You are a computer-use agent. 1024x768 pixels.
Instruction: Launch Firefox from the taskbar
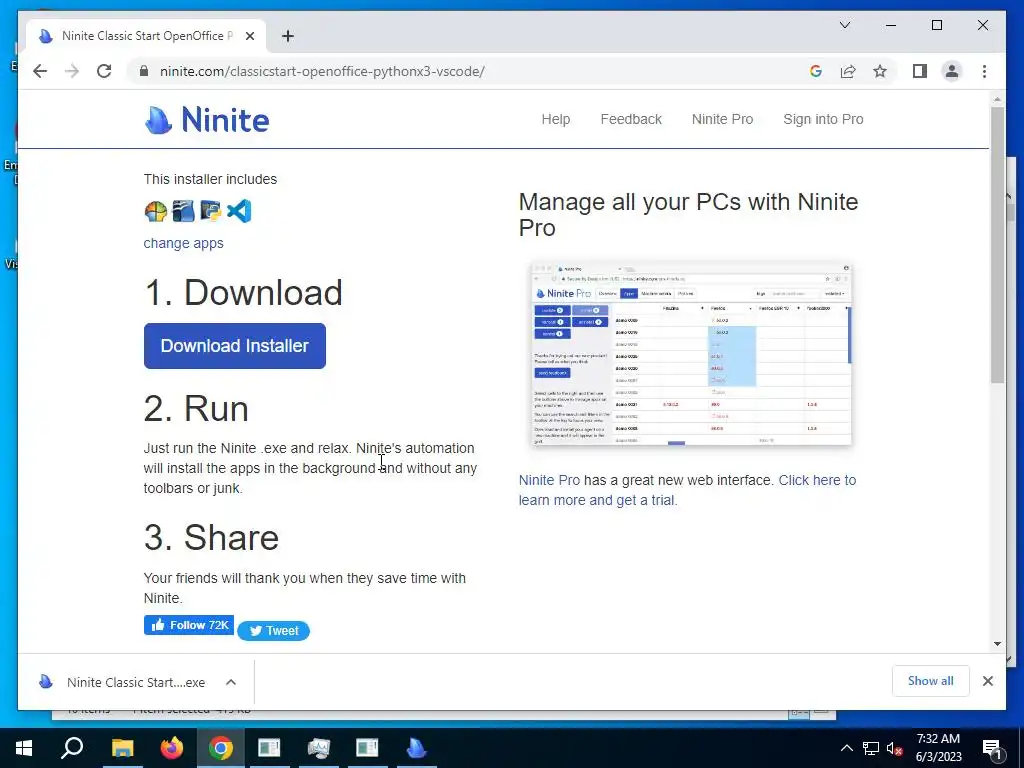(172, 748)
